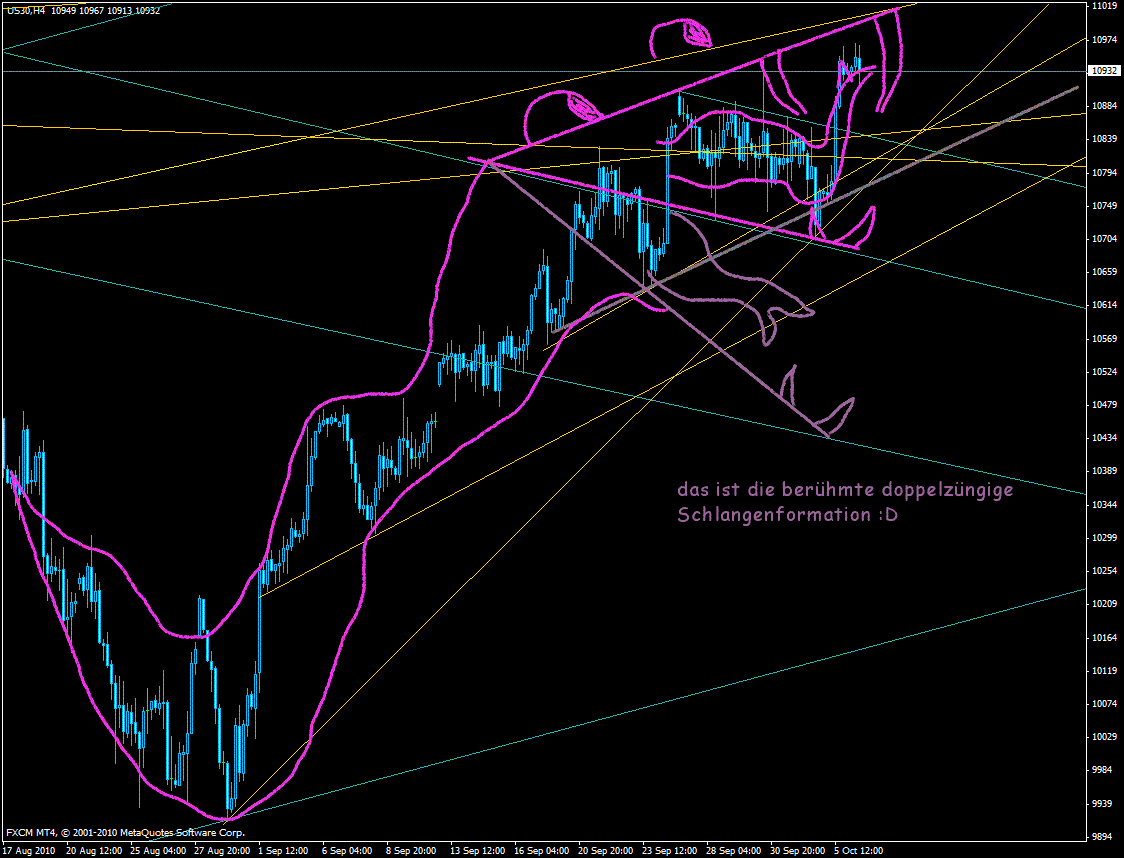Click the price axis value 10974
The width and height of the screenshot is (1124, 858).
(1105, 39)
